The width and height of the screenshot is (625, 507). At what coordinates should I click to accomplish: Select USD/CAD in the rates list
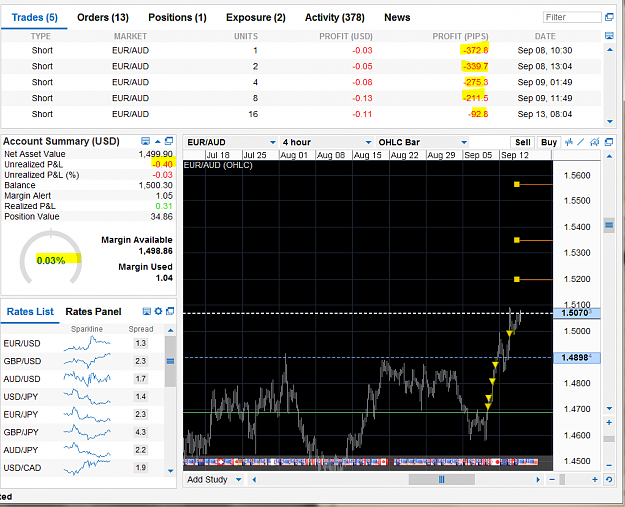[83, 468]
